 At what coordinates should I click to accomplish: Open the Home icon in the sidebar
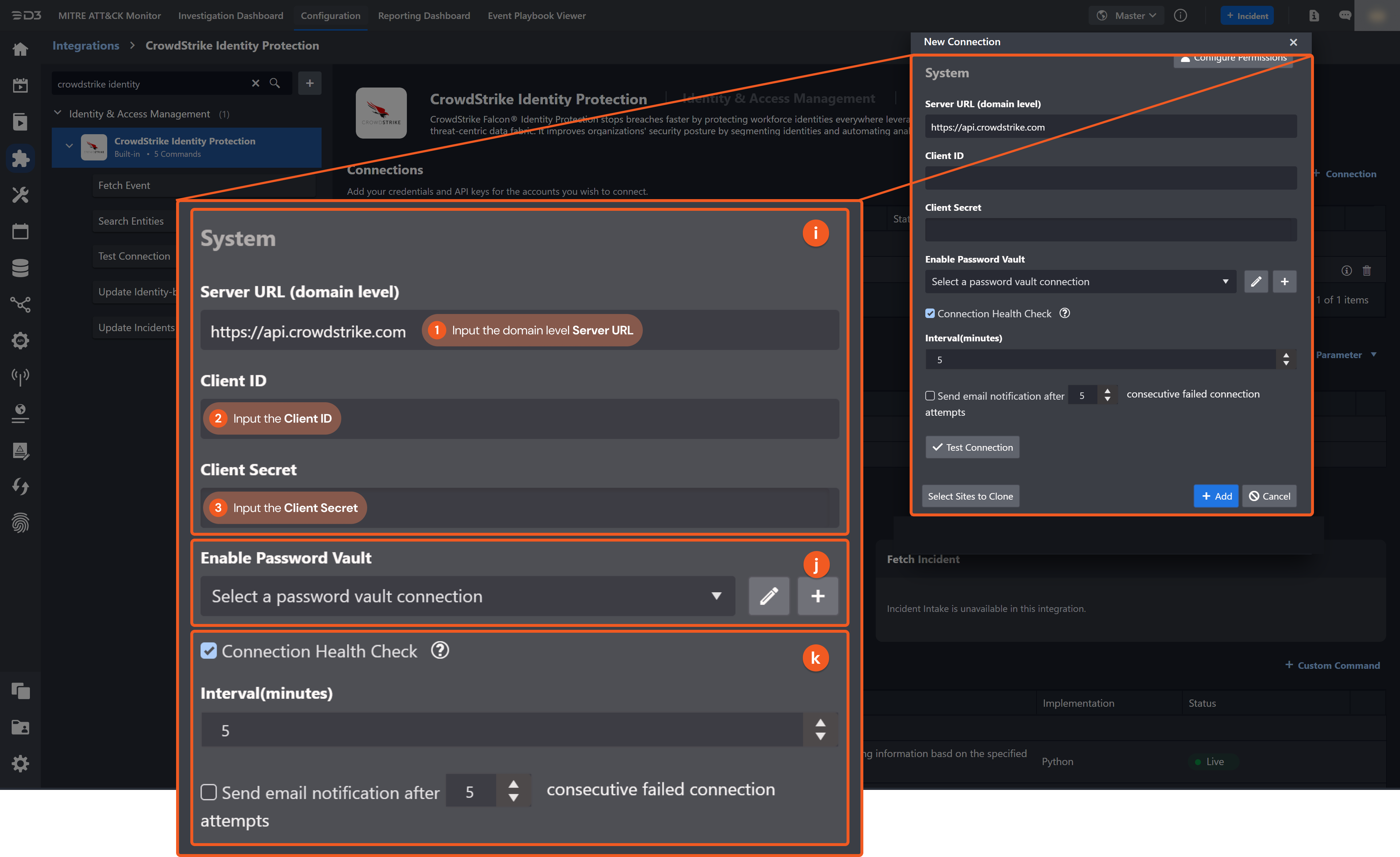[20, 49]
